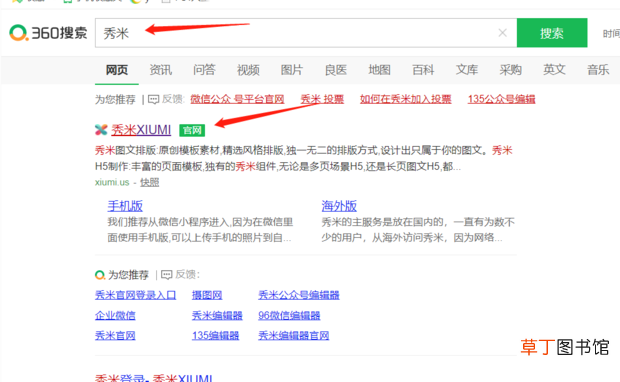
Task: Switch to the 英文 tab
Action: coord(554,70)
